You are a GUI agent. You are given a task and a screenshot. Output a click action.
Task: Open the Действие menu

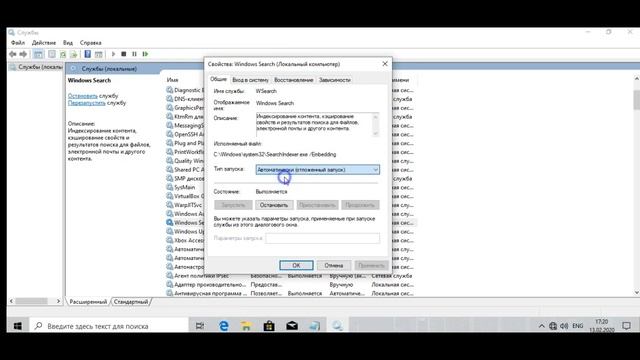click(x=44, y=43)
